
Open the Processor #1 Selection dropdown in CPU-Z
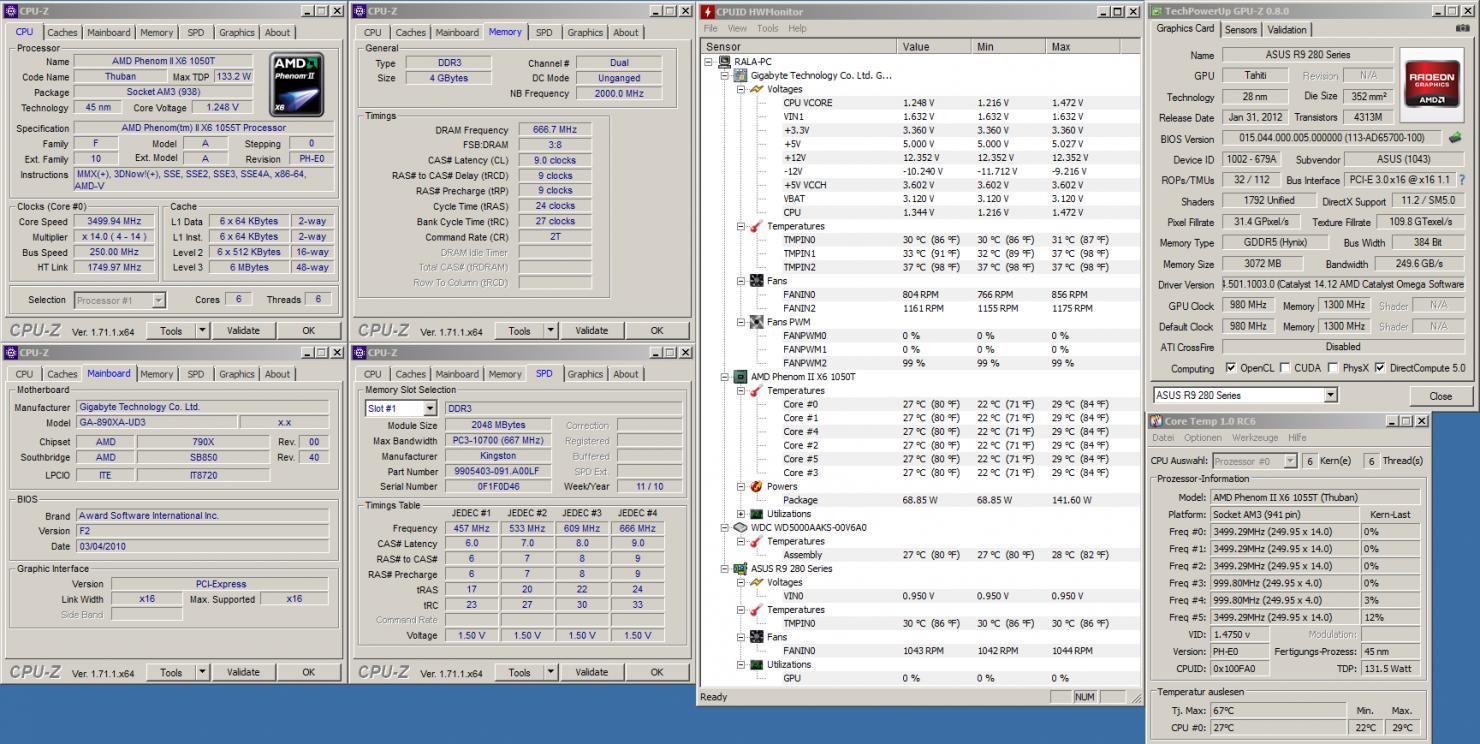pyautogui.click(x=158, y=300)
